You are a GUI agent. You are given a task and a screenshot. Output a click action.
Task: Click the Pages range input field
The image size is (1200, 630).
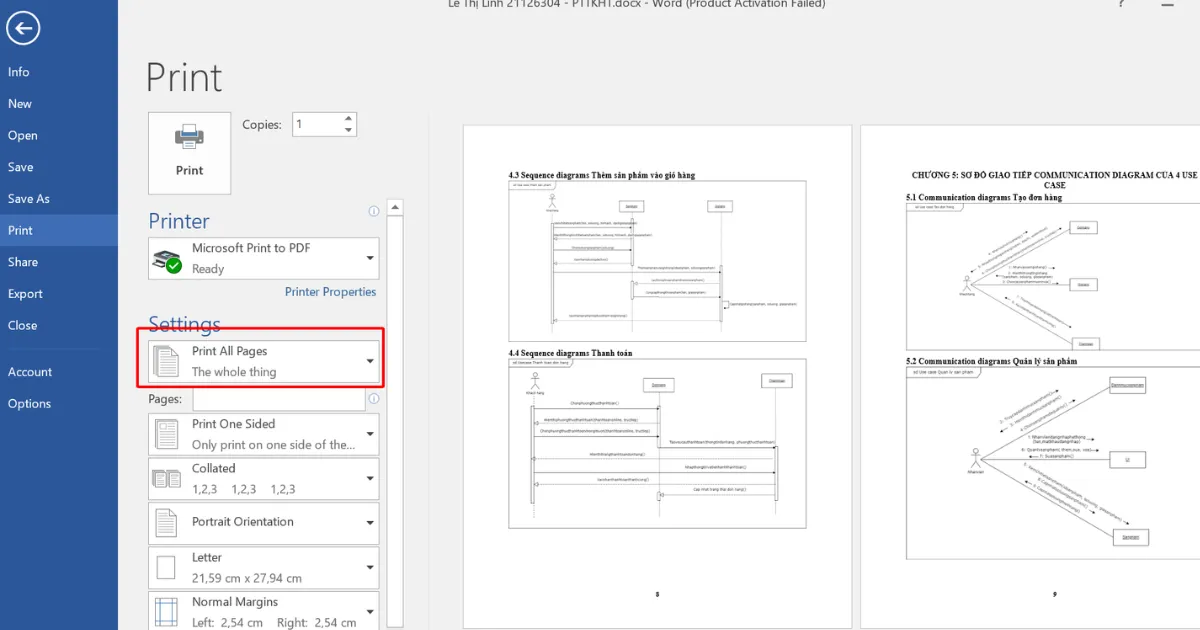click(279, 399)
